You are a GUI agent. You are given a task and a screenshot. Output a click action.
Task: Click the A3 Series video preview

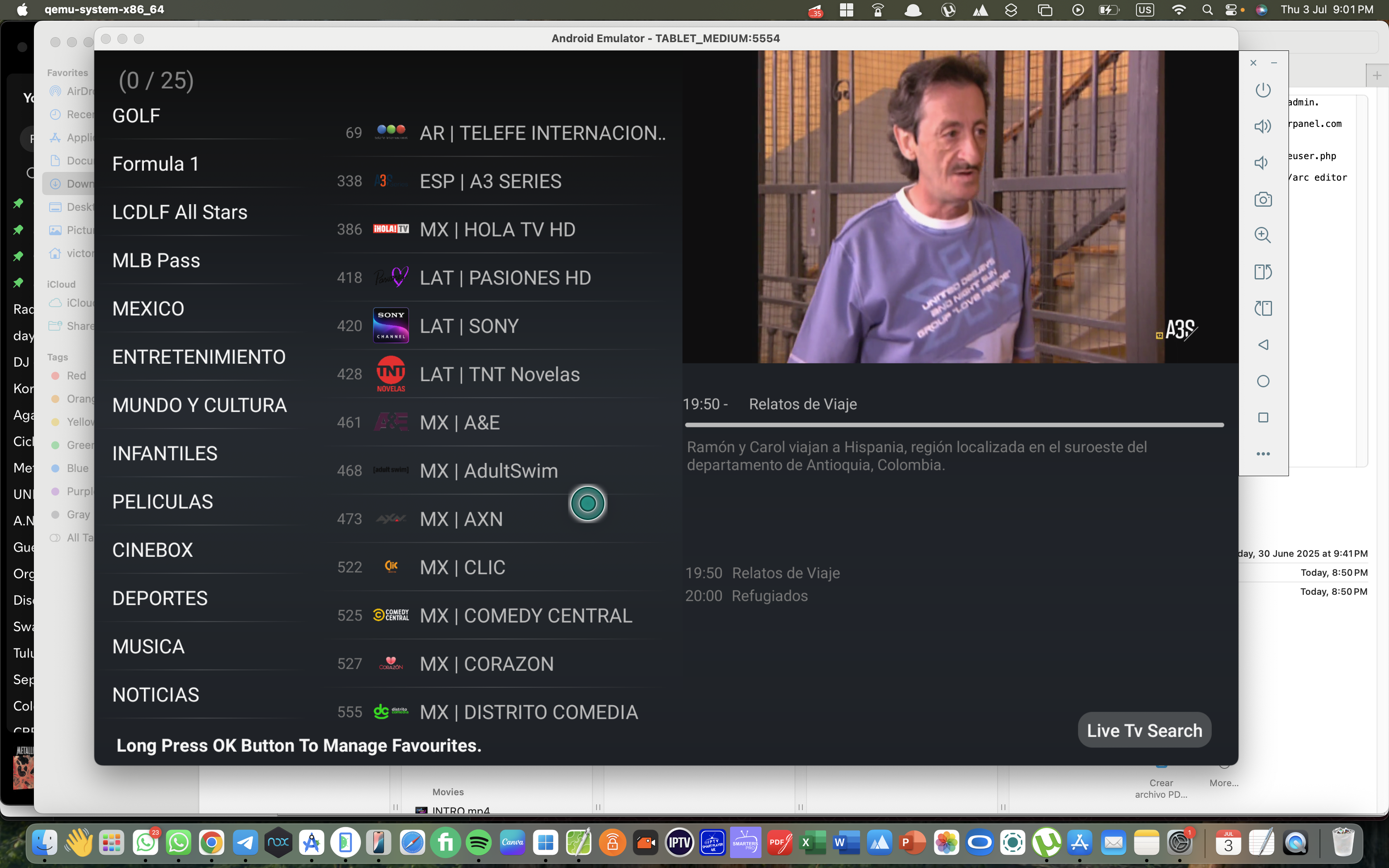pos(959,207)
